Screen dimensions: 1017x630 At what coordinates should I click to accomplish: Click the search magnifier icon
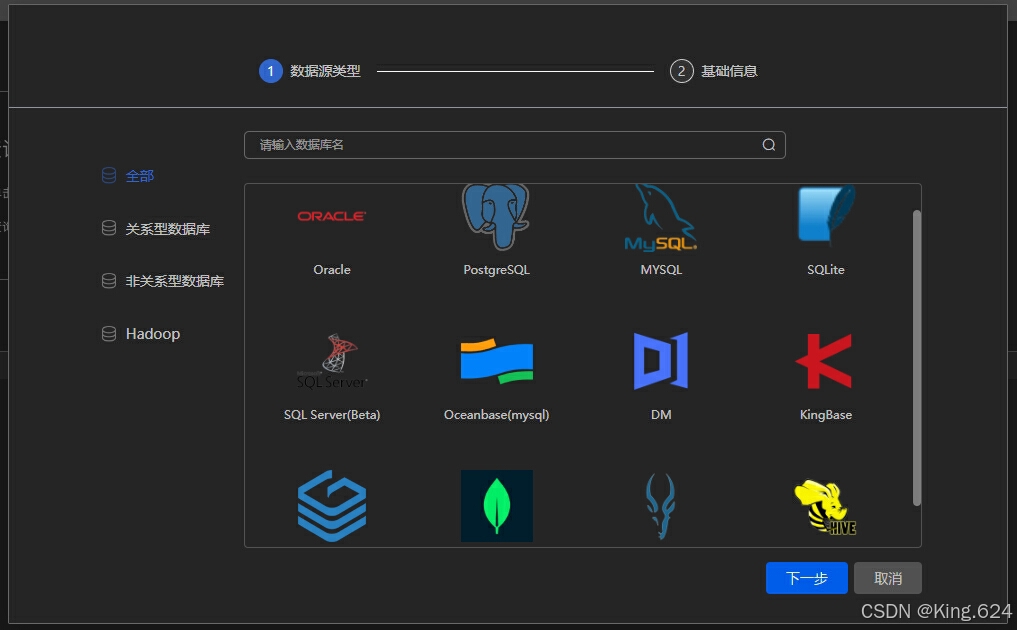[x=769, y=145]
